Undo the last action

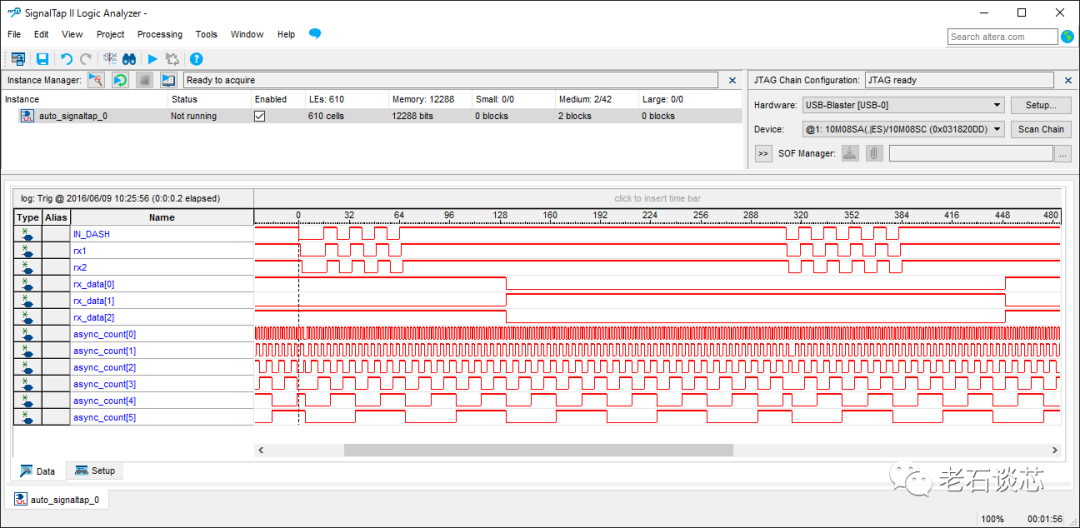[x=67, y=59]
